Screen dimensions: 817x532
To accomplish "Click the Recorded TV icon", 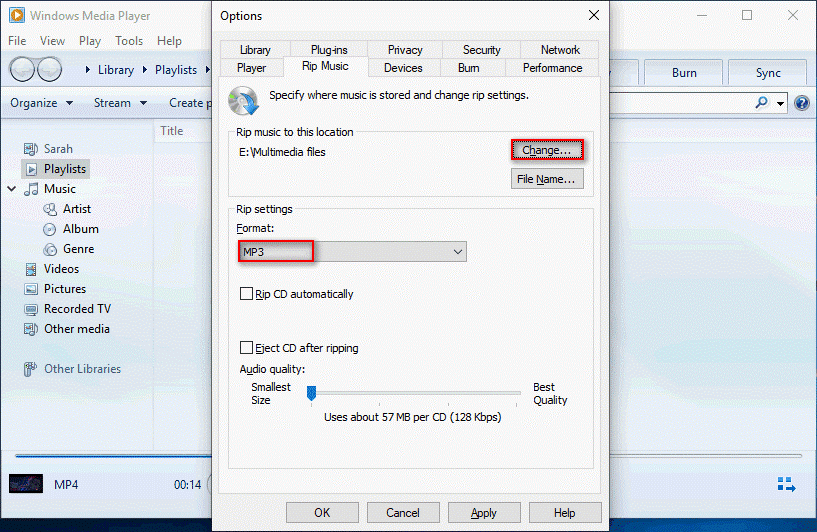I will (x=31, y=309).
